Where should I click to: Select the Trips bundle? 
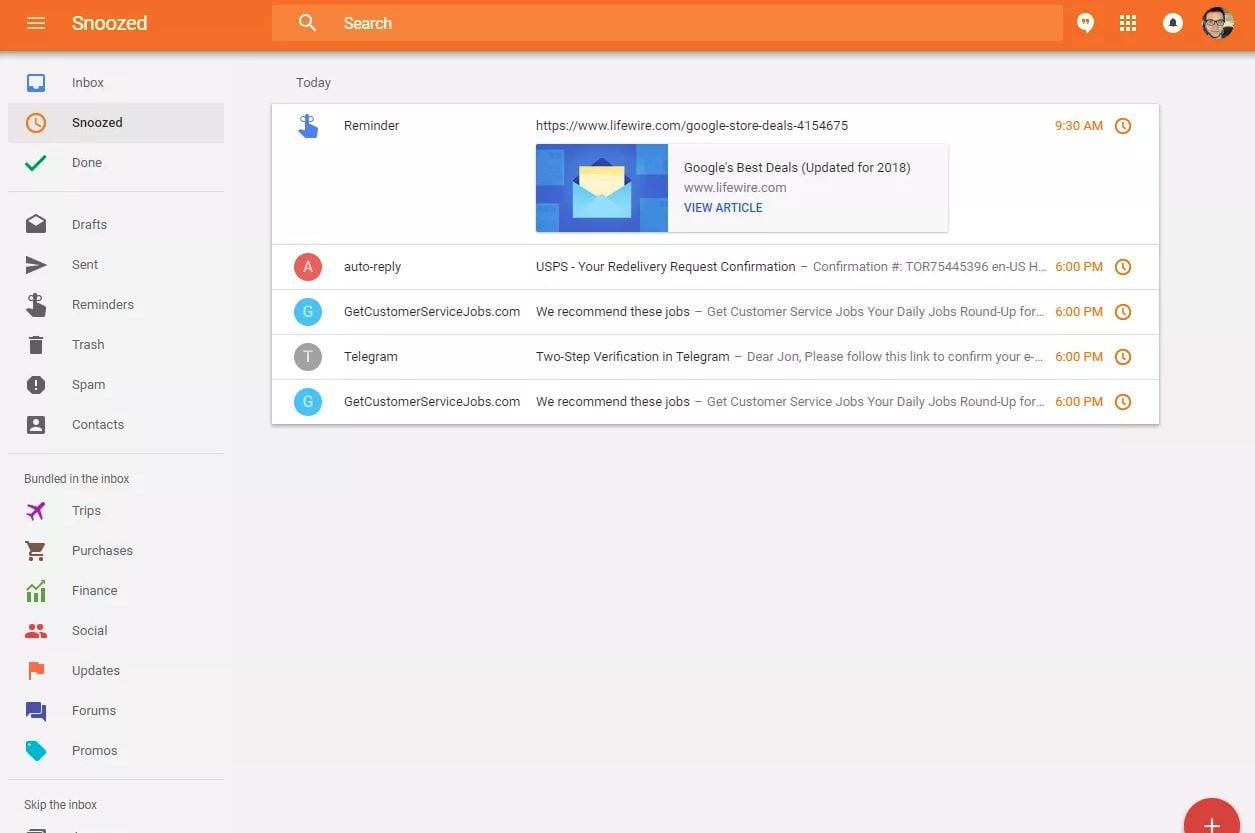coord(86,511)
